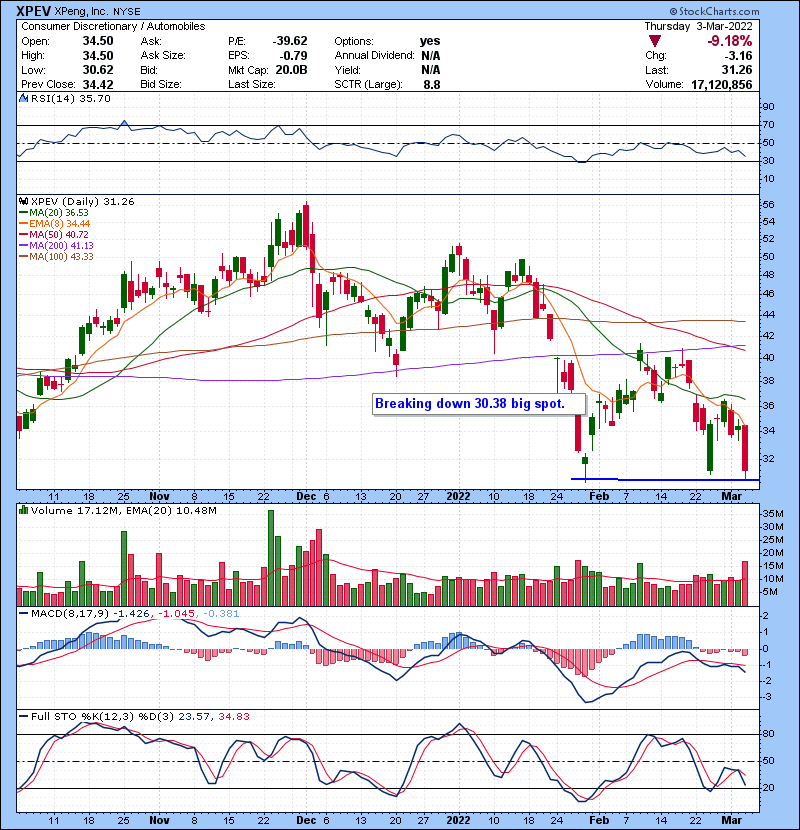Select the XPeng, Inc. company name
Image resolution: width=800 pixels, height=830 pixels.
click(82, 12)
